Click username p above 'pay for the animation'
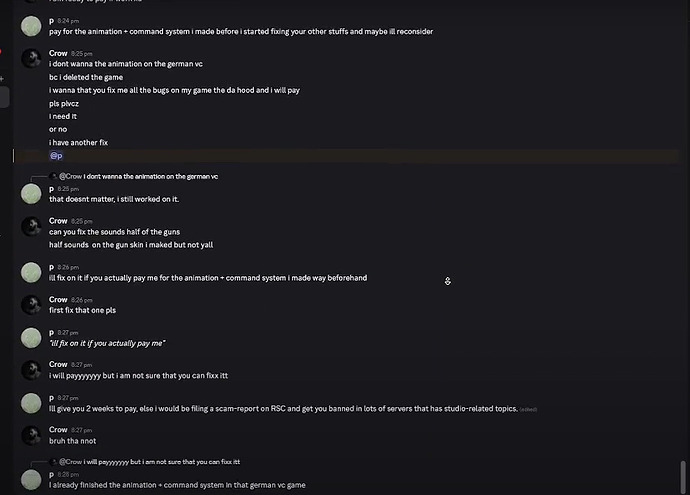The image size is (690, 495). [51, 20]
